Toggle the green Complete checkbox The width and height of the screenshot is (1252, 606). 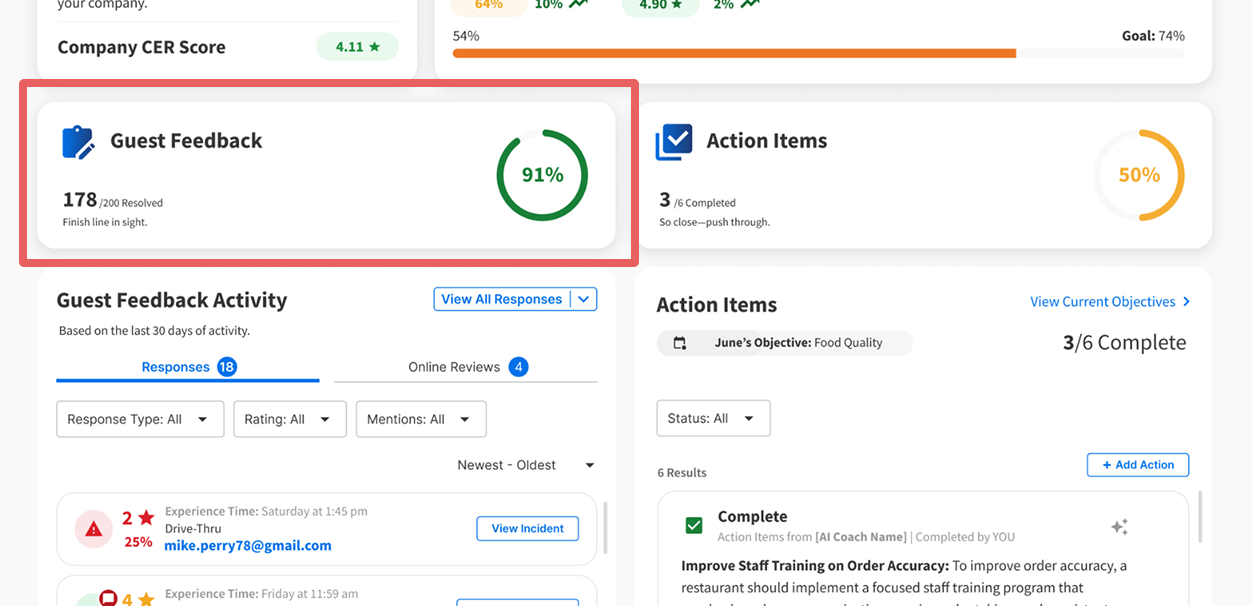pyautogui.click(x=694, y=525)
